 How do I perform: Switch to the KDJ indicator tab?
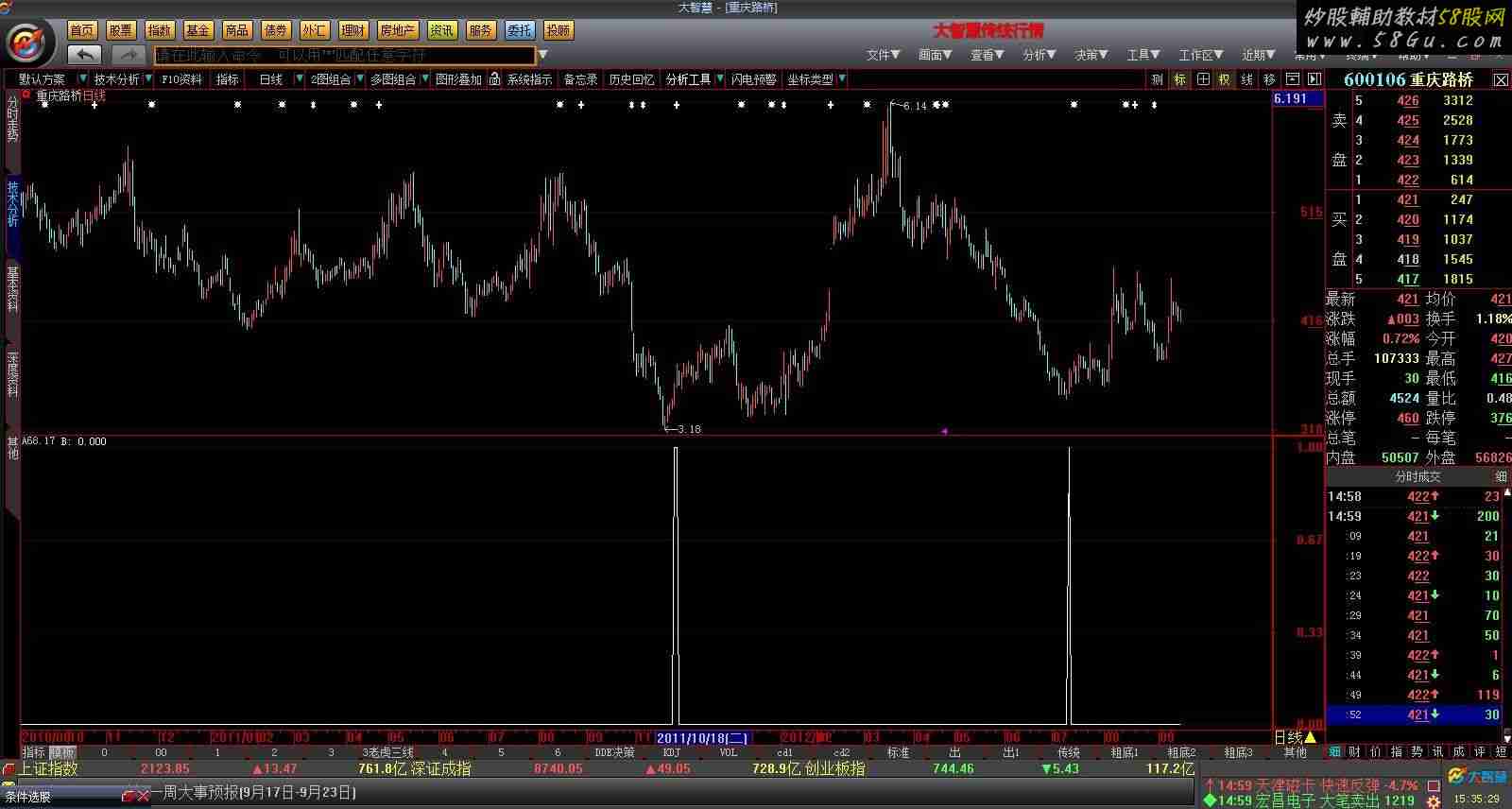671,752
